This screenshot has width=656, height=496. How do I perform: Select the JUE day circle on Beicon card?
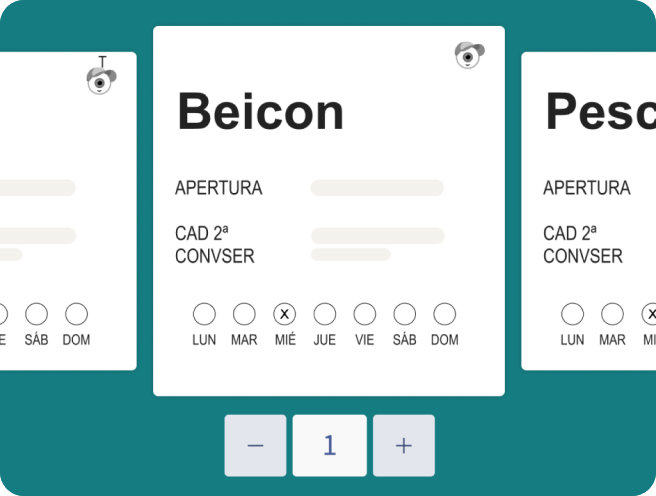coord(325,314)
